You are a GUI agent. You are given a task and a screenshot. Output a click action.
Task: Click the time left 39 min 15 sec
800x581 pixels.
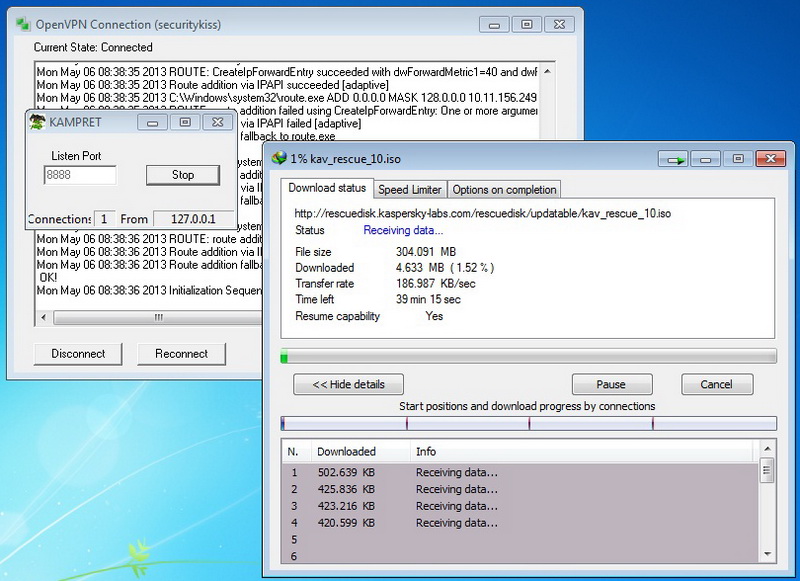coord(428,299)
